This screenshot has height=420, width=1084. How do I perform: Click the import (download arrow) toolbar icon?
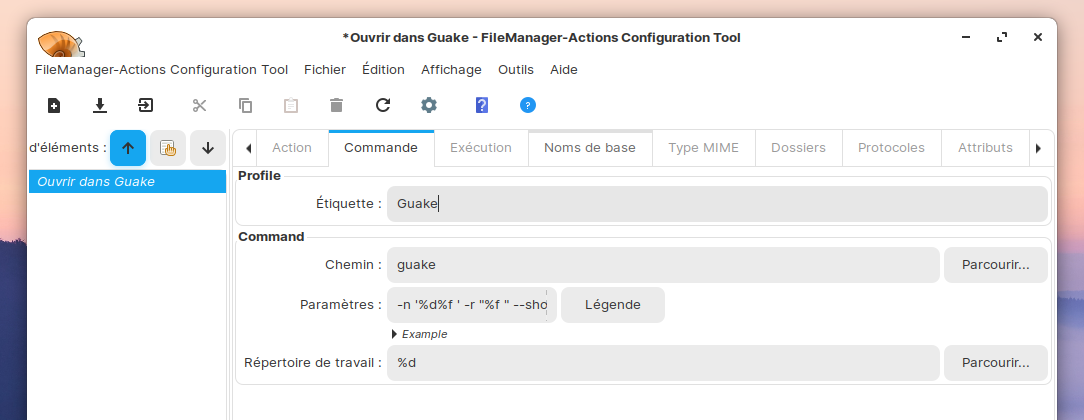(x=100, y=105)
